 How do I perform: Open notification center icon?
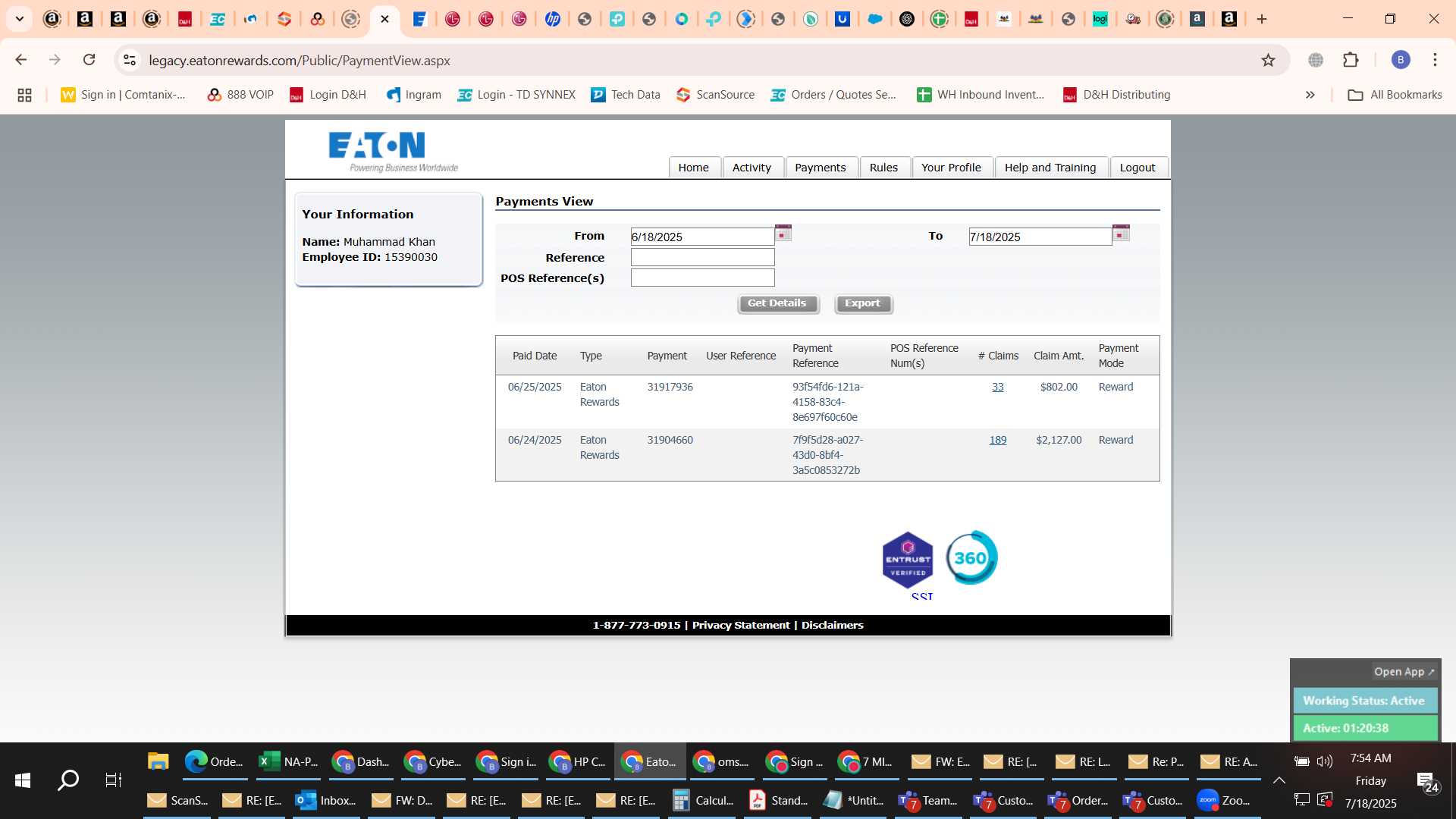tap(1426, 781)
